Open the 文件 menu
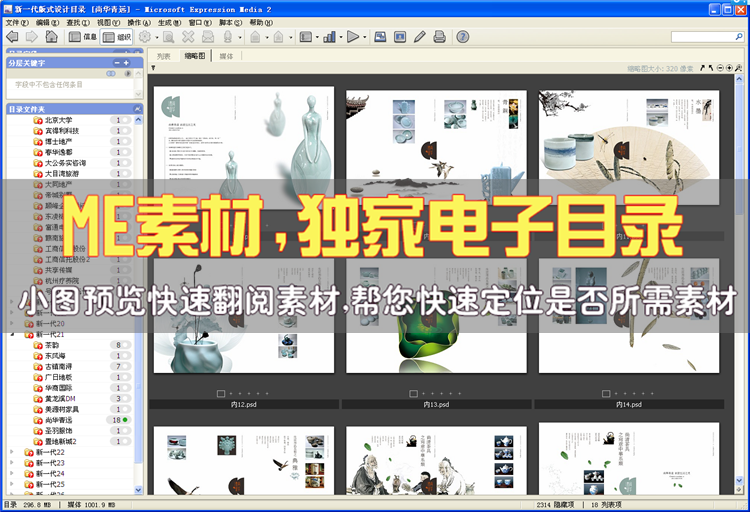The width and height of the screenshot is (750, 512). (x=17, y=22)
